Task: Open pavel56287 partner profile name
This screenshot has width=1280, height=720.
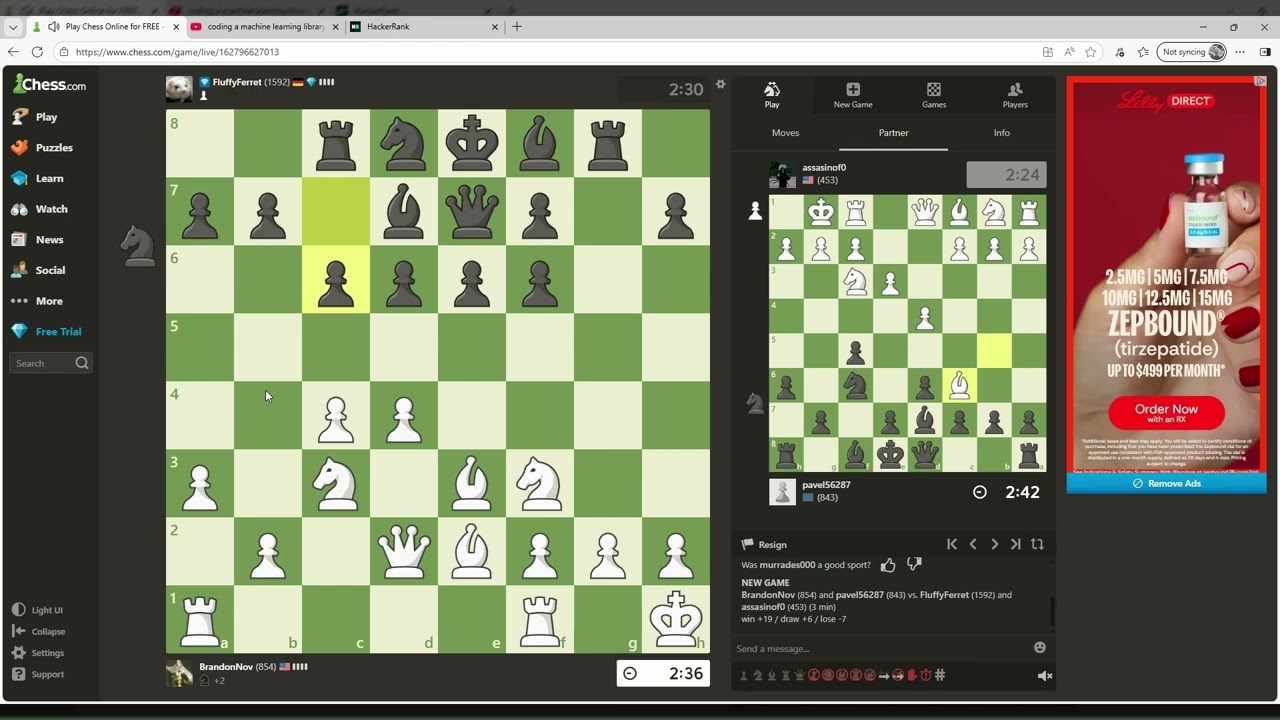Action: coord(826,485)
